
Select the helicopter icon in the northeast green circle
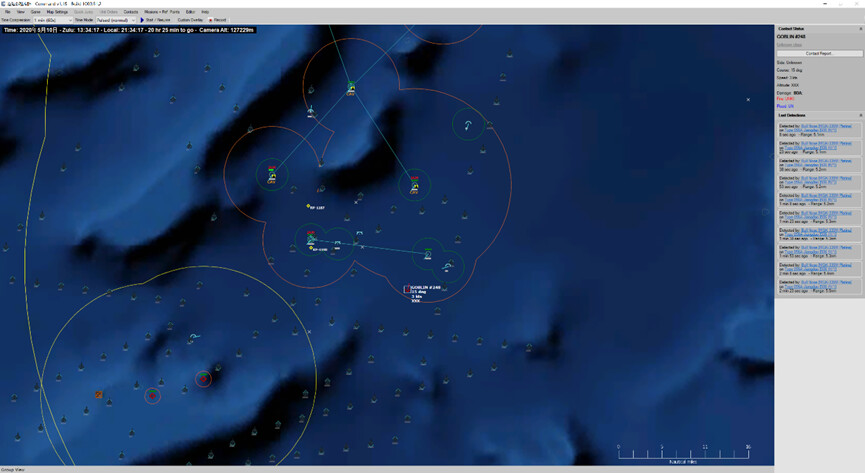coord(468,125)
